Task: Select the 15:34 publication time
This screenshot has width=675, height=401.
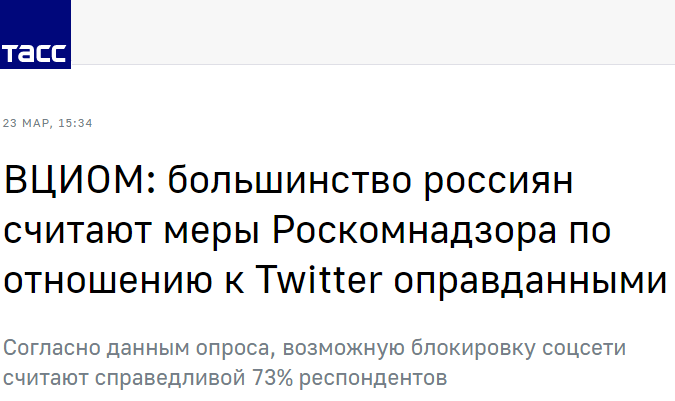Action: click(x=75, y=123)
